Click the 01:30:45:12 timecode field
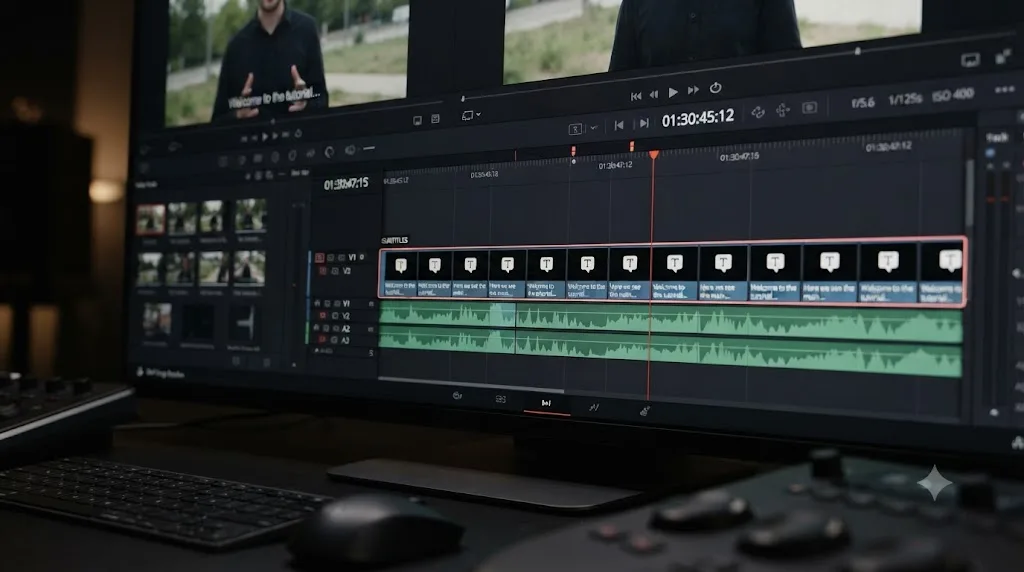The image size is (1024, 572). point(697,119)
